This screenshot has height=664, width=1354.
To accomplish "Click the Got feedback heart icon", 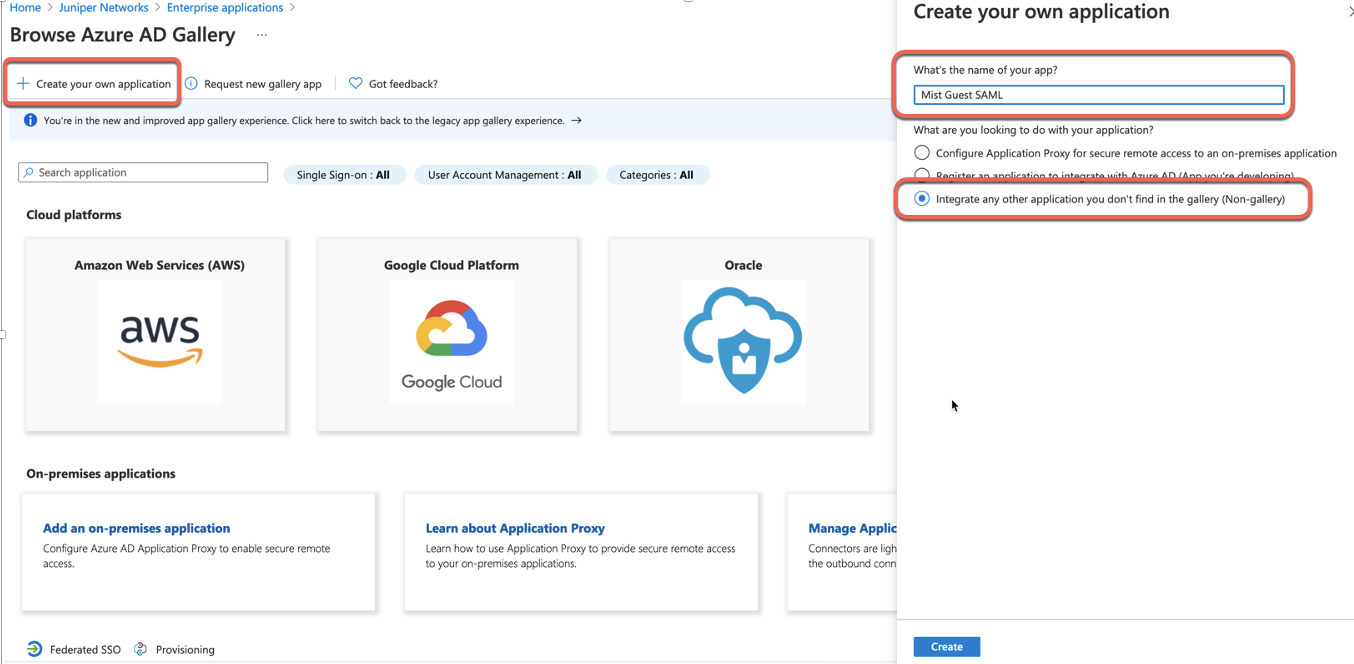I will (355, 84).
